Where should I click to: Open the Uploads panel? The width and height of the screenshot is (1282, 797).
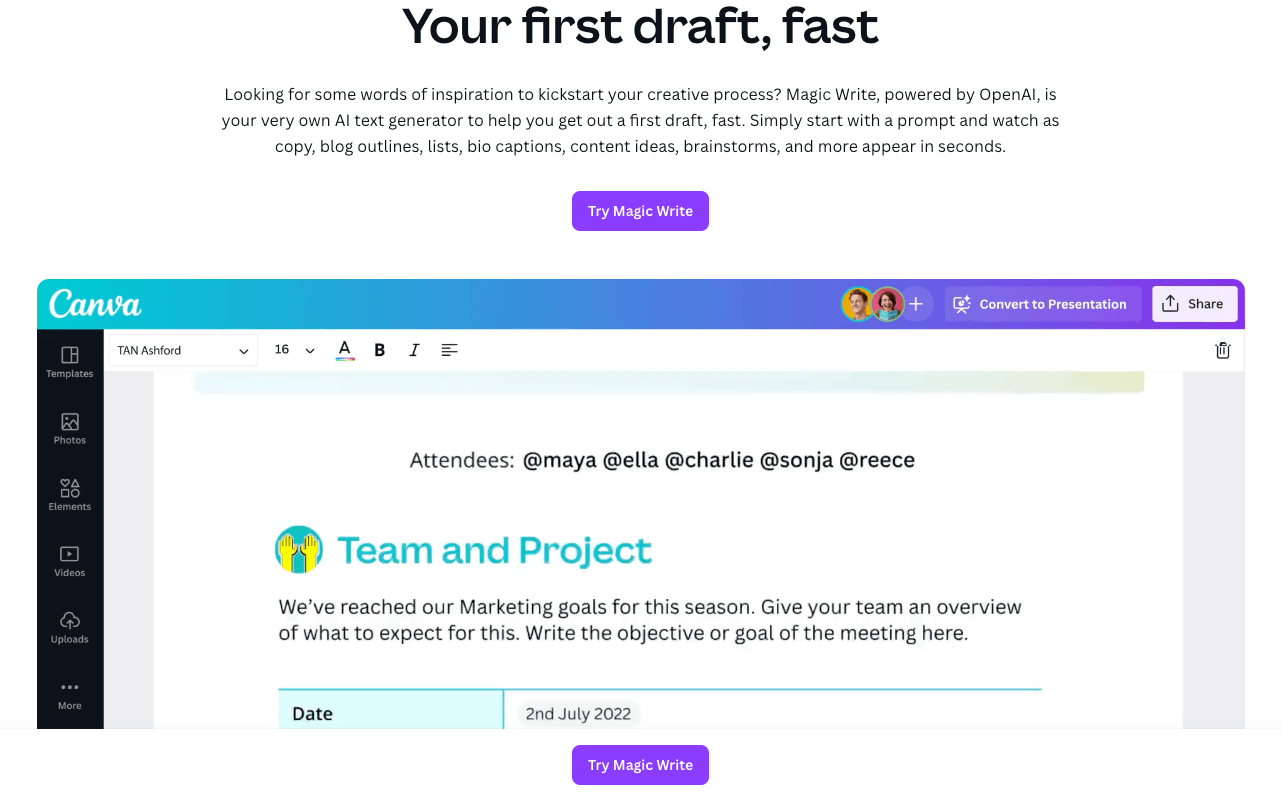tap(69, 626)
